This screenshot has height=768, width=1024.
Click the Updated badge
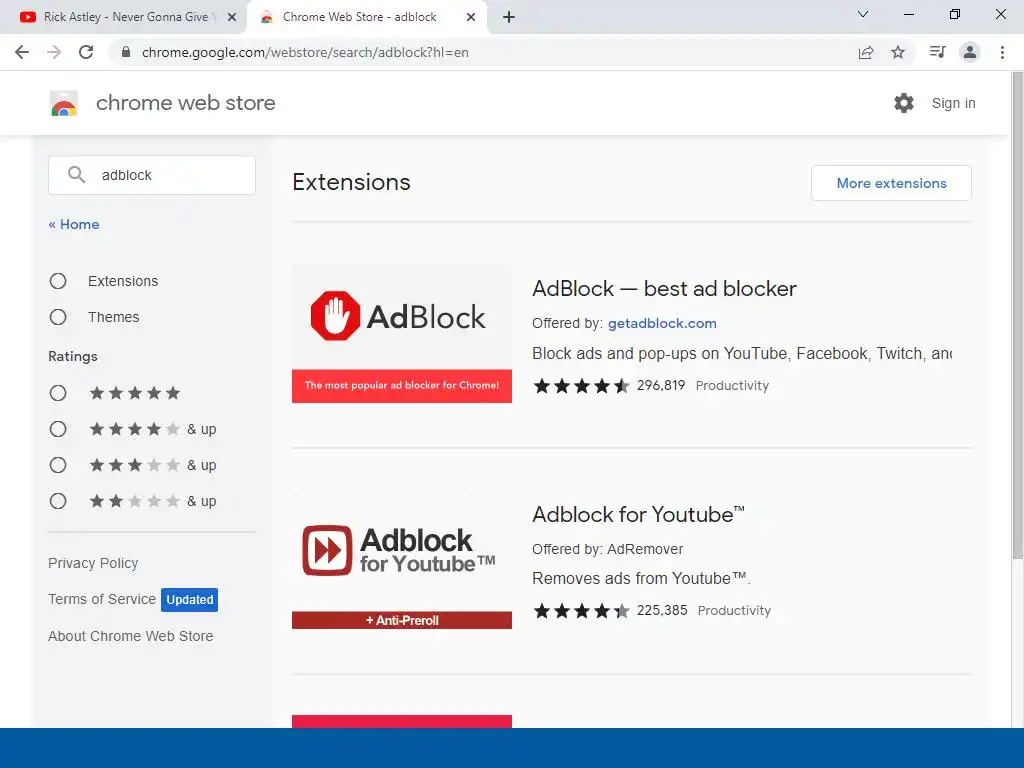(x=189, y=600)
